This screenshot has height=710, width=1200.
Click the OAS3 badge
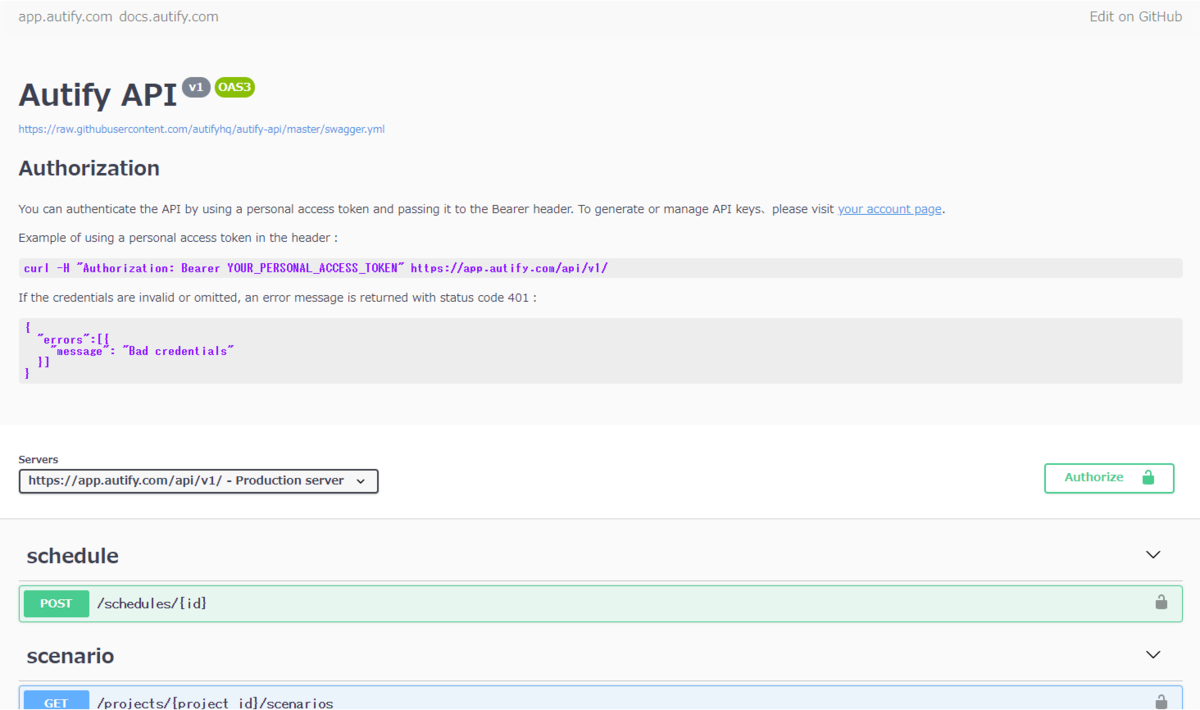click(235, 88)
